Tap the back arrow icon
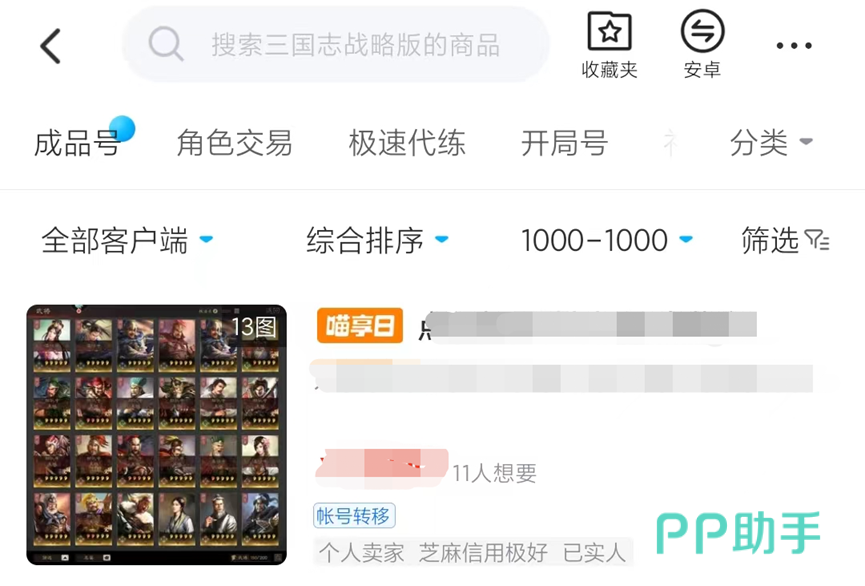Viewport: 865px width, 586px height. pos(51,46)
